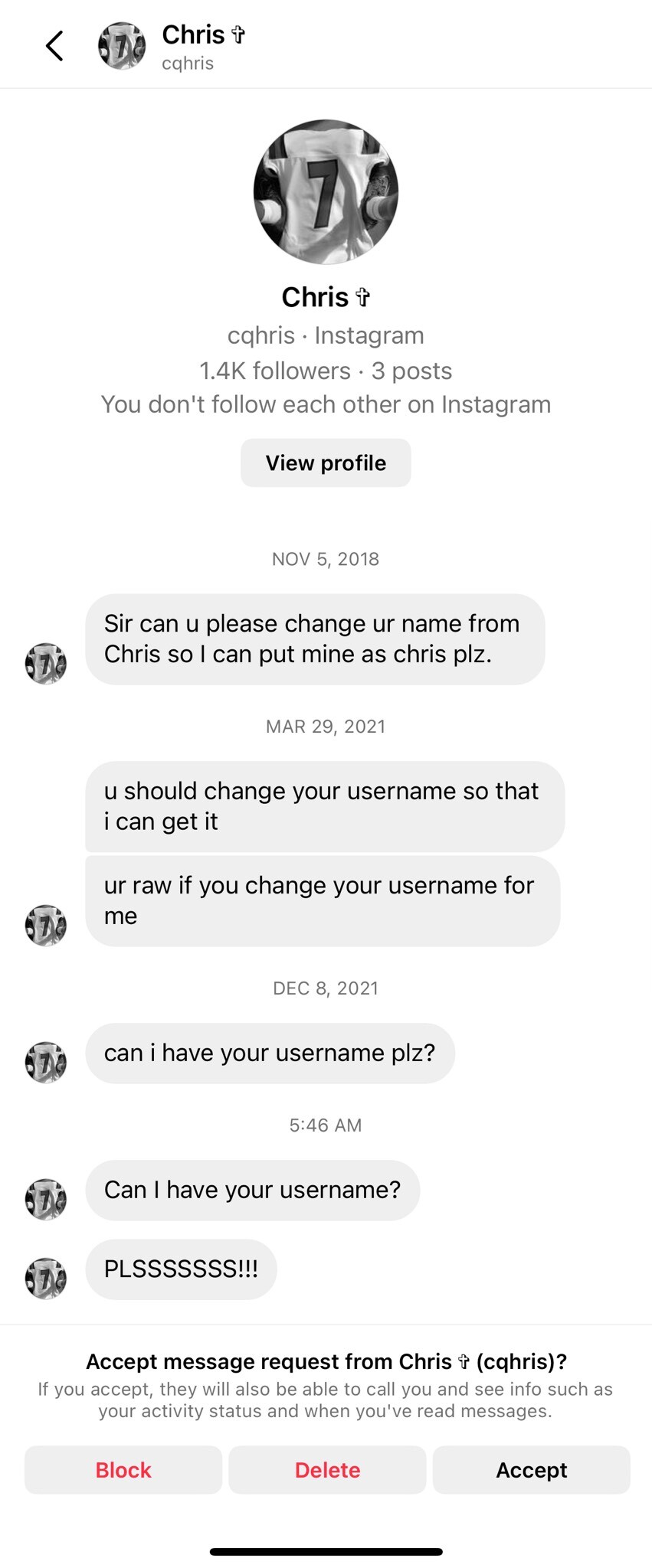The width and height of the screenshot is (652, 1568).
Task: Block the message request from Chris
Action: pyautogui.click(x=123, y=1469)
